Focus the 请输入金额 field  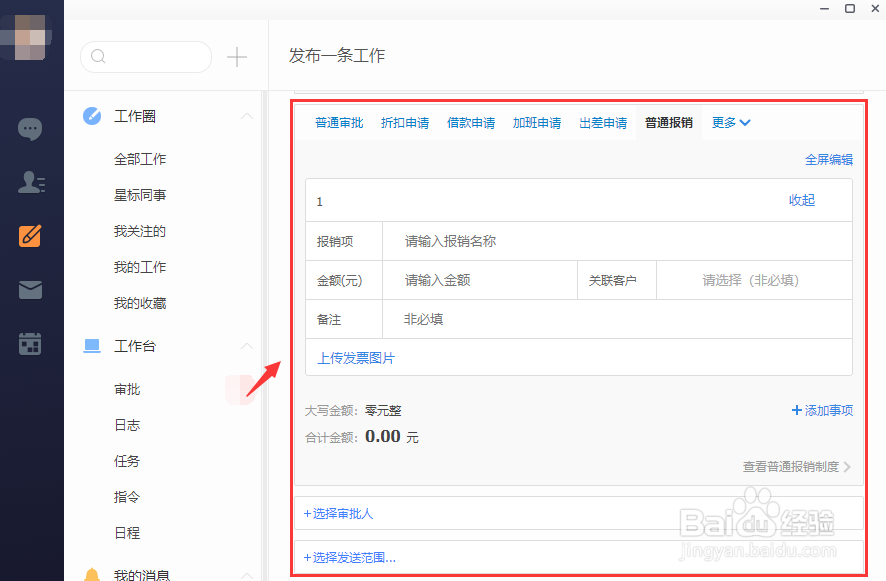click(x=480, y=280)
